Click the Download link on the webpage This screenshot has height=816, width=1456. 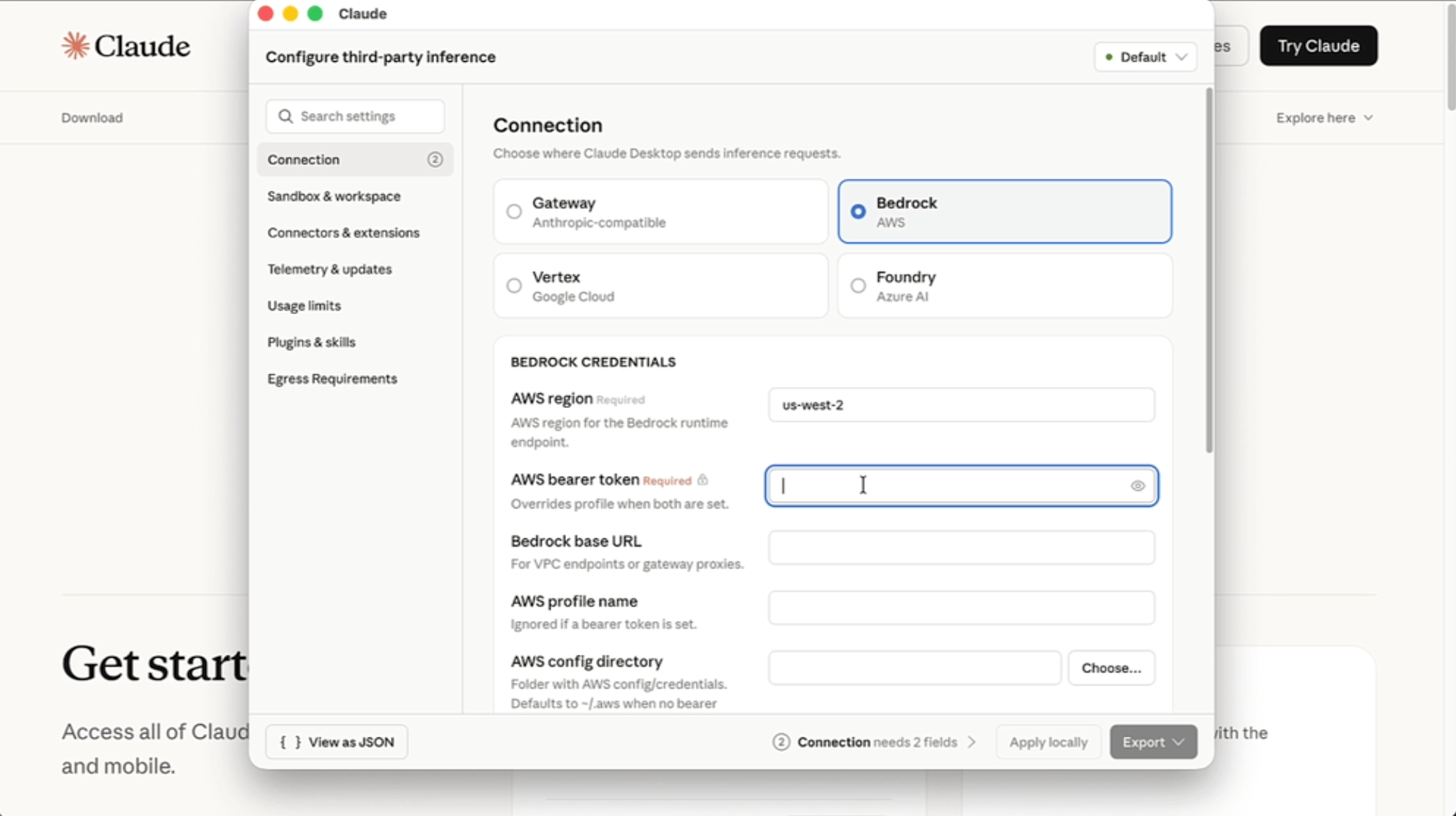[x=92, y=118]
